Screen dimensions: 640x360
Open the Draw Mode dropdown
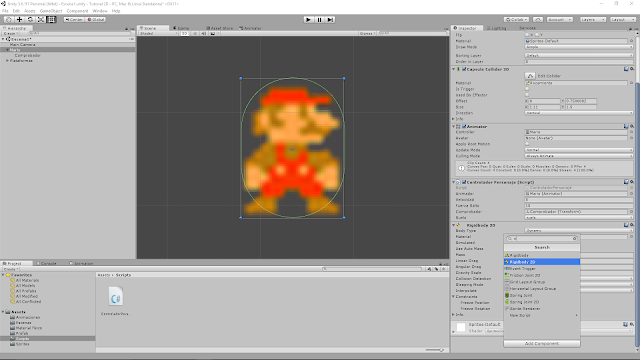pyautogui.click(x=578, y=47)
